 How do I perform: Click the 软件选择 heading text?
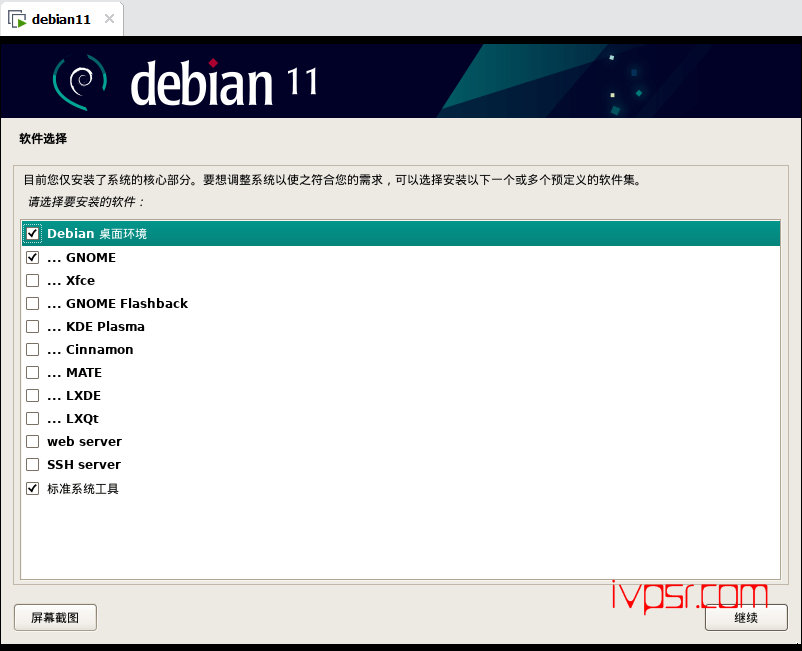43,139
